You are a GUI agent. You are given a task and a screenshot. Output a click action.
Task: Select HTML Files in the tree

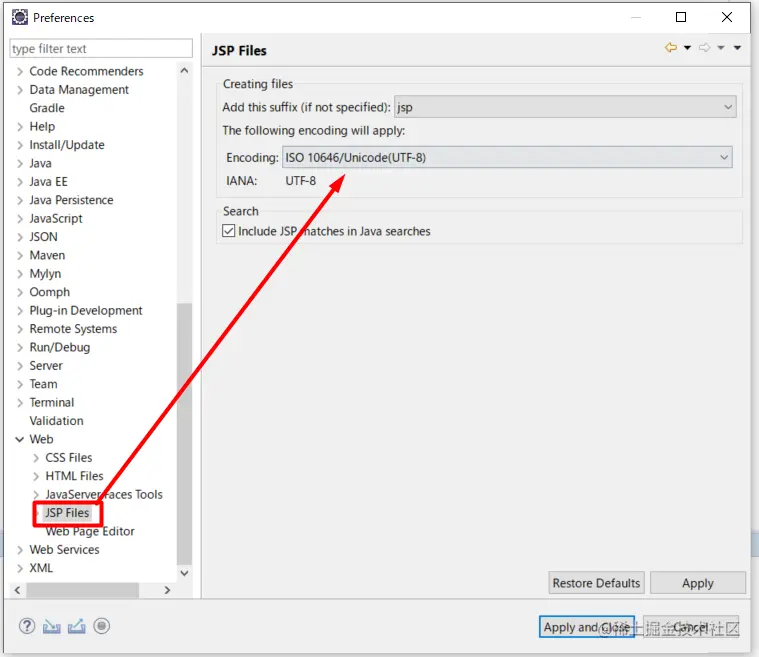coord(74,476)
